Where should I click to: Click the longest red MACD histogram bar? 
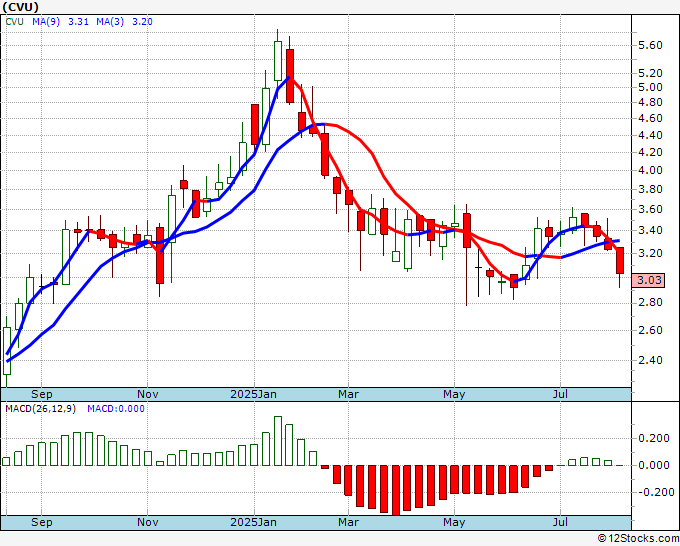coord(396,490)
